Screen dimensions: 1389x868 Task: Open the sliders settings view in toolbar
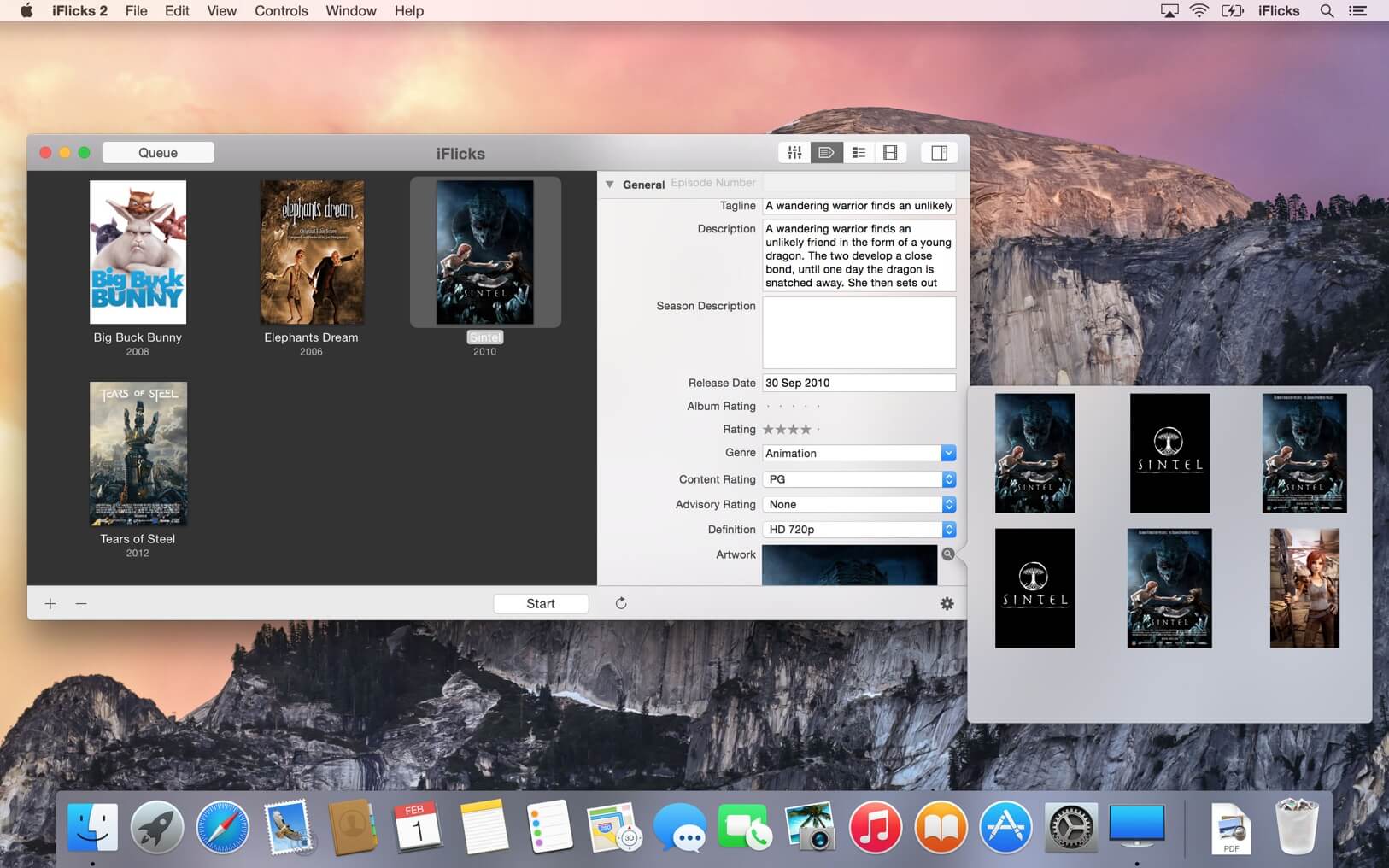(x=794, y=153)
